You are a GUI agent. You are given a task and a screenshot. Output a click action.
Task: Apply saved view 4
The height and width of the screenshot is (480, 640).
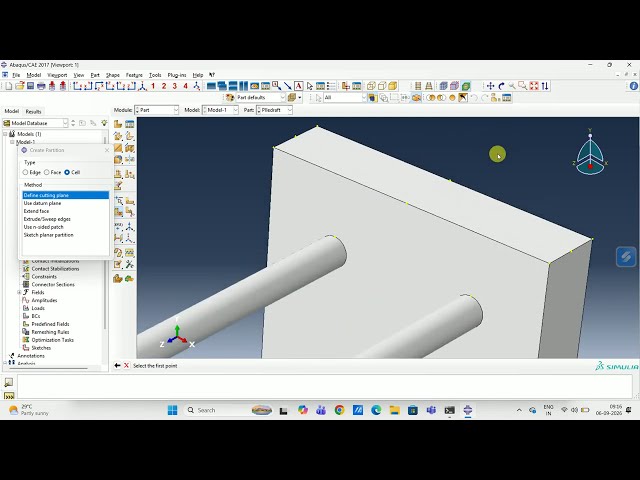(185, 86)
